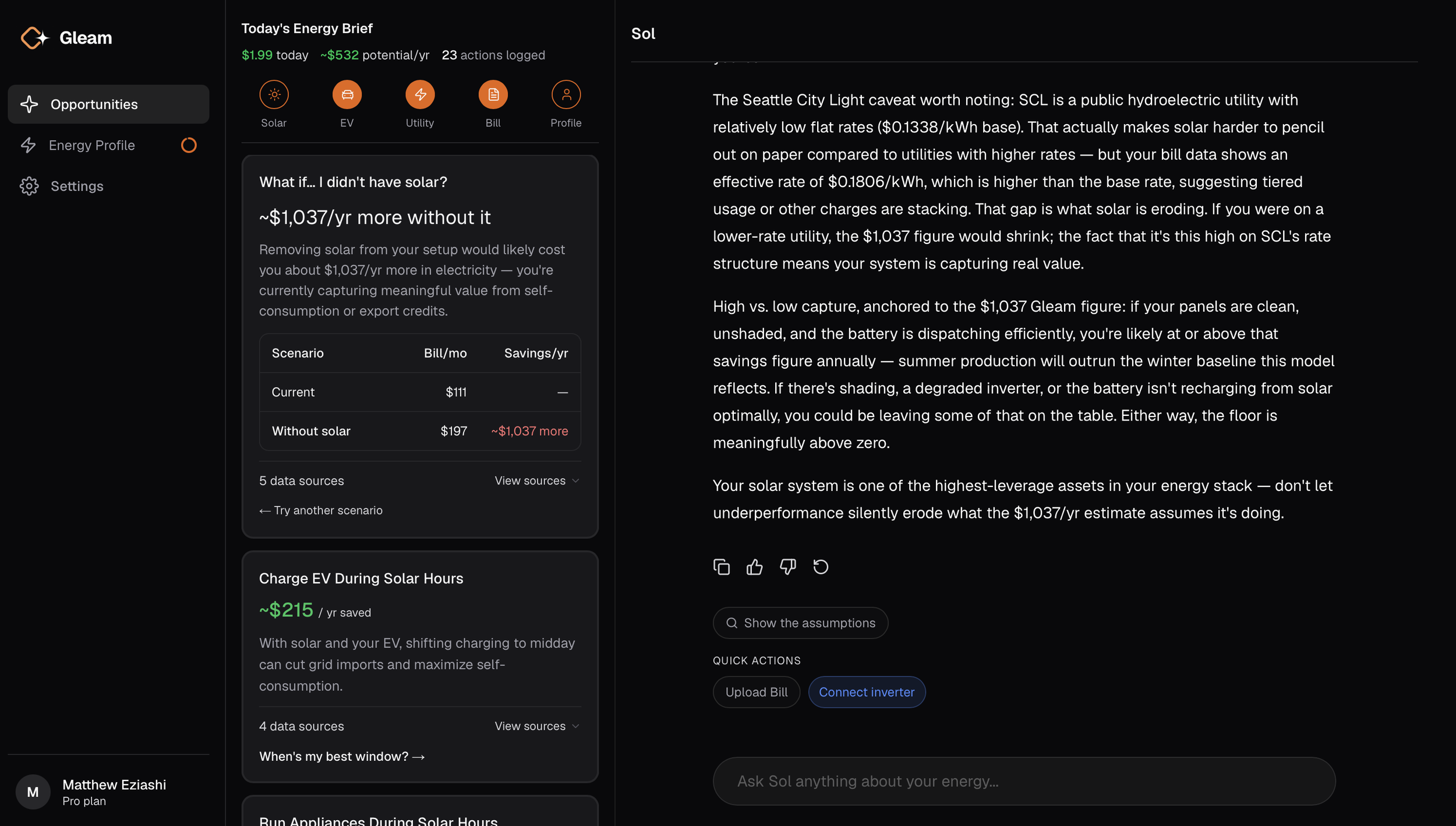Viewport: 1456px width, 826px height.
Task: Give thumbs down to Sol's answer
Action: tap(788, 567)
